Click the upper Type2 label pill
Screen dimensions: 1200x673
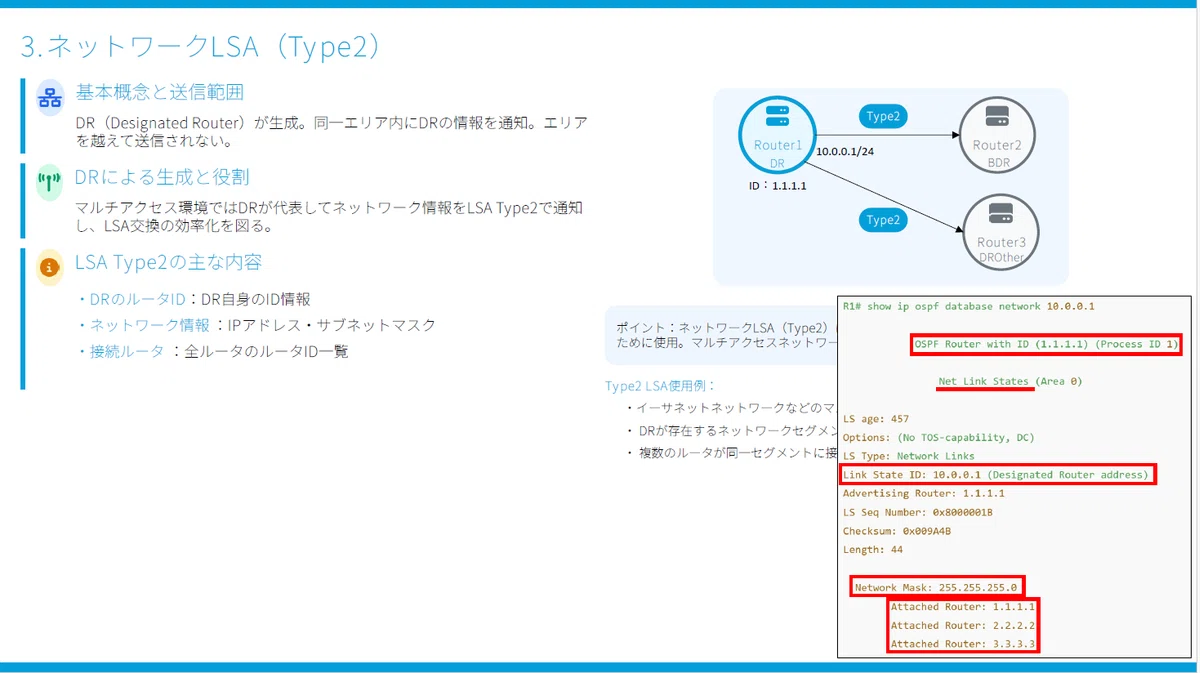[883, 116]
